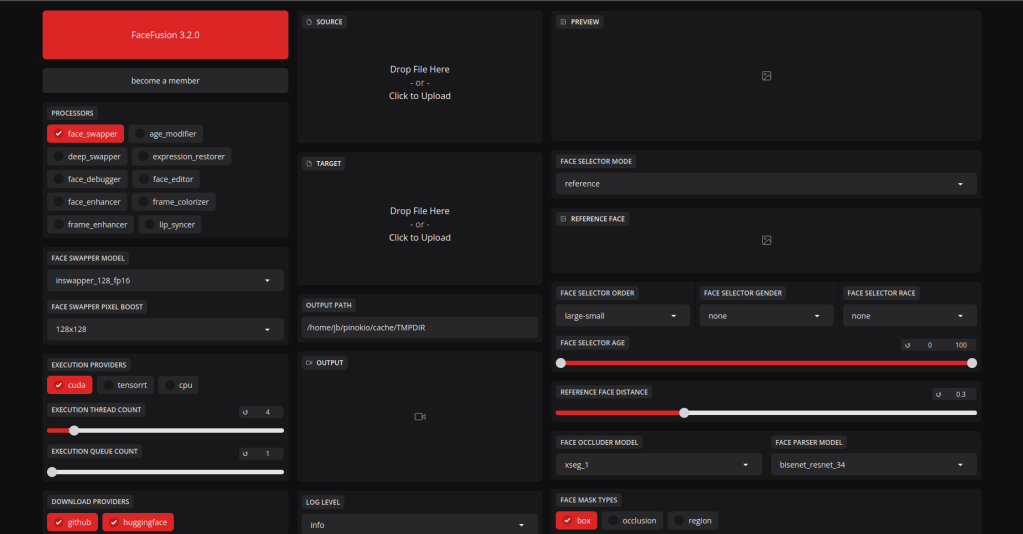Click the image icon in Reference Face panel
Viewport: 1023px width, 534px height.
click(x=766, y=240)
